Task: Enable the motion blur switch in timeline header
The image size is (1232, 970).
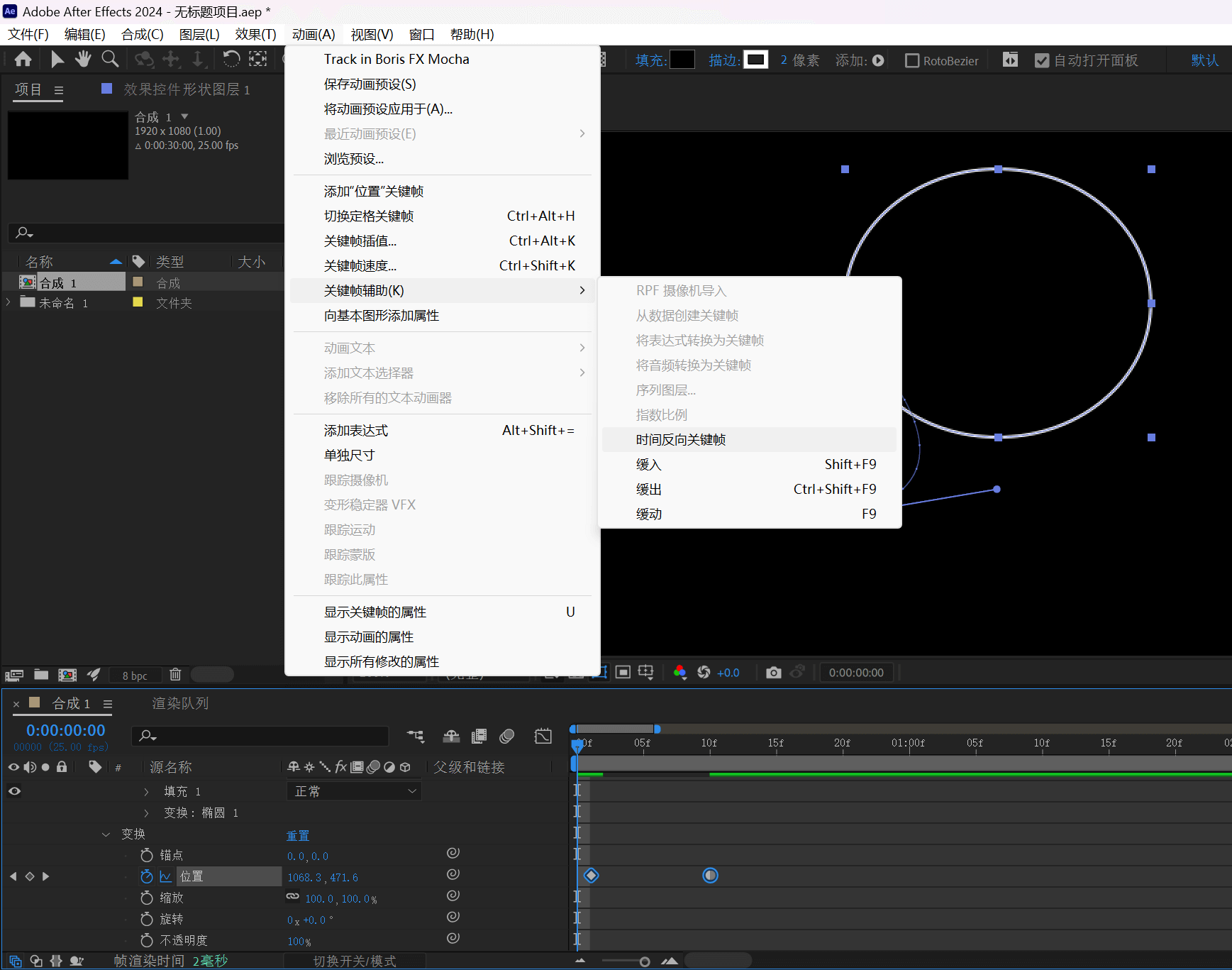Action: click(506, 737)
